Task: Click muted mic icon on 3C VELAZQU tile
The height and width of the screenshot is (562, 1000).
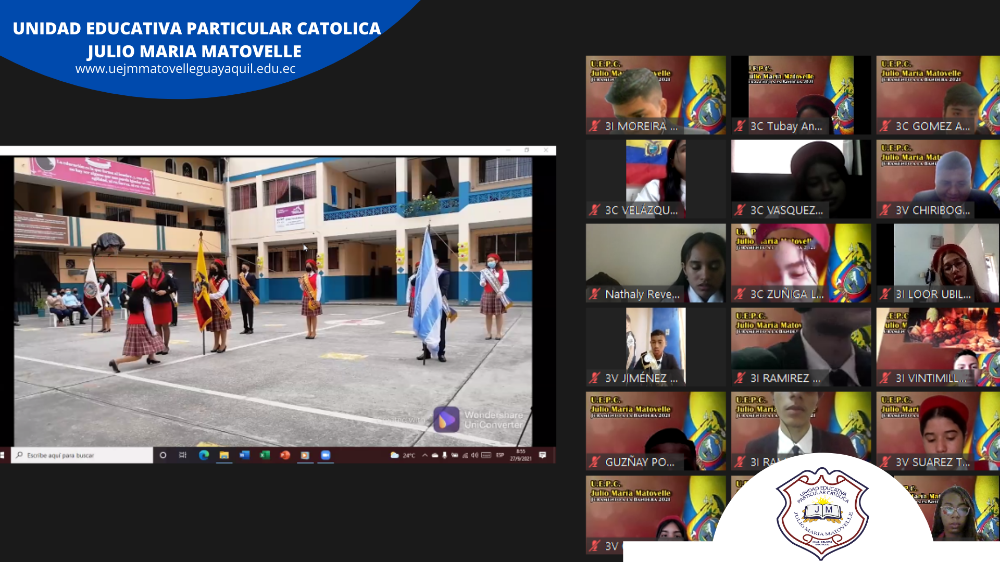Action: tap(595, 210)
